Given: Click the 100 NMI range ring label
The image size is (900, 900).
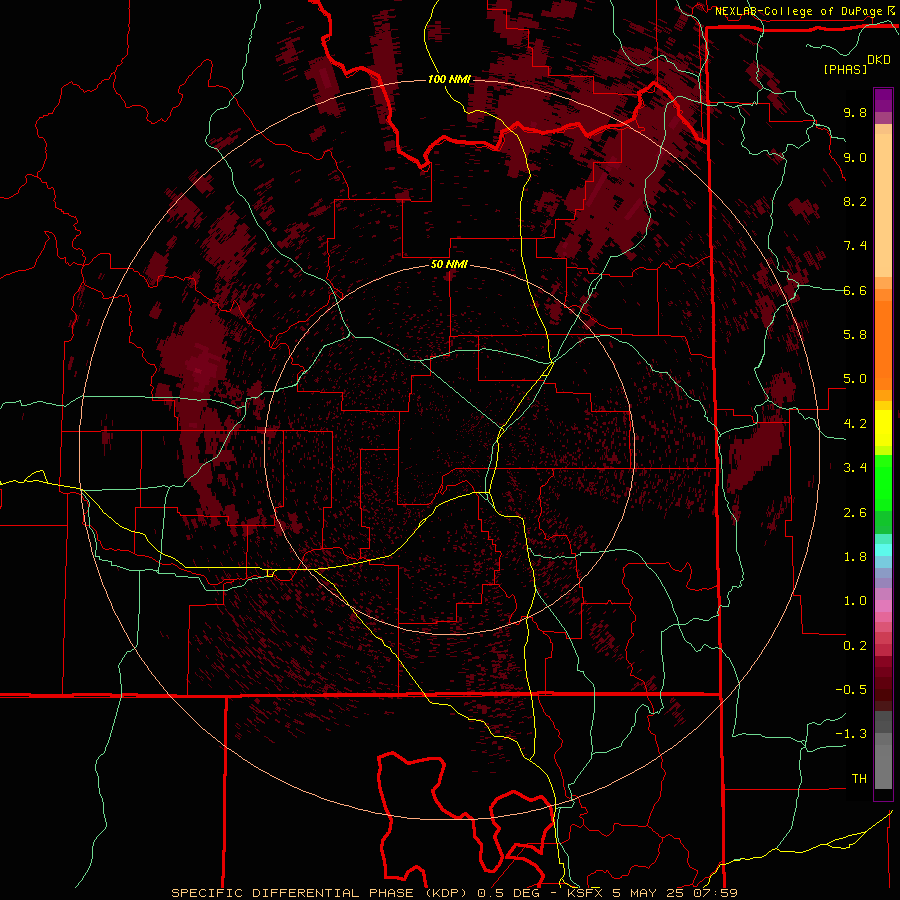Looking at the screenshot, I should 449,79.
